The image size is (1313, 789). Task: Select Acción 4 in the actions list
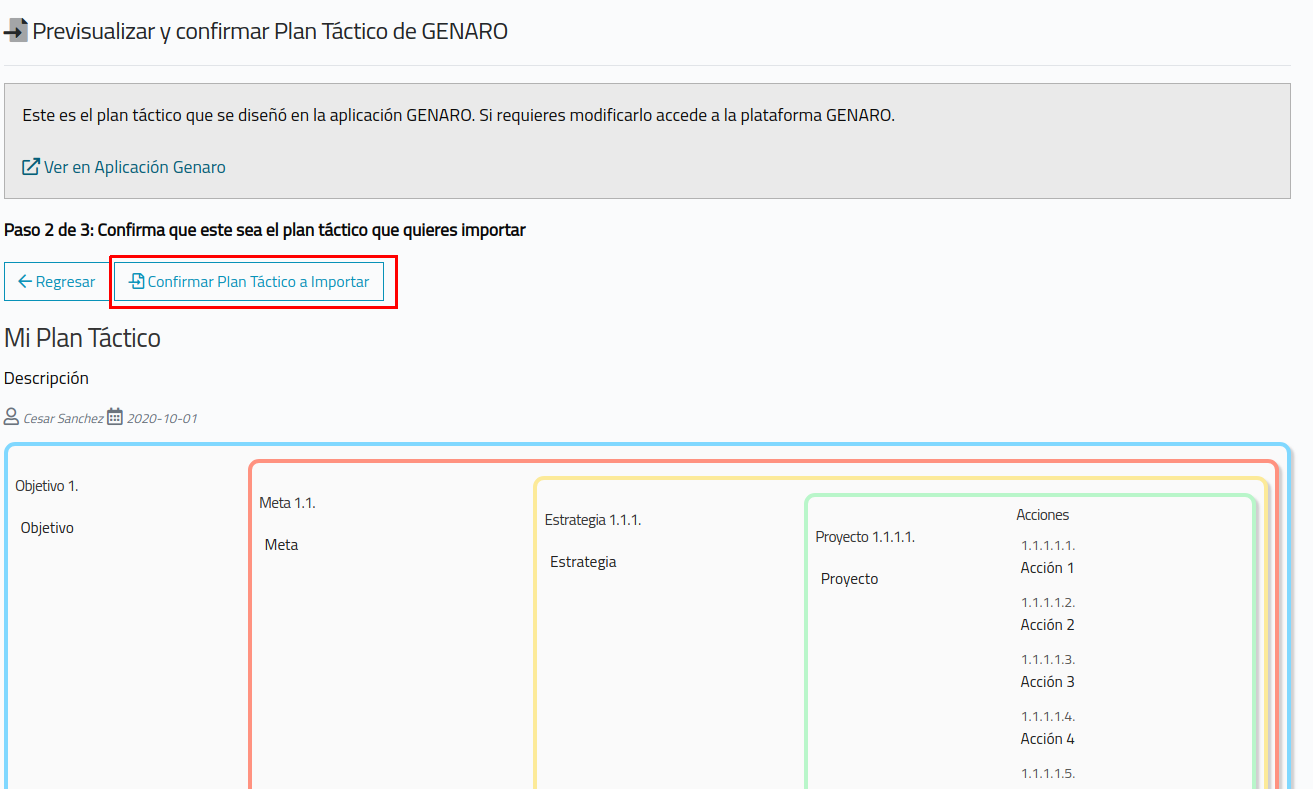click(x=1047, y=739)
